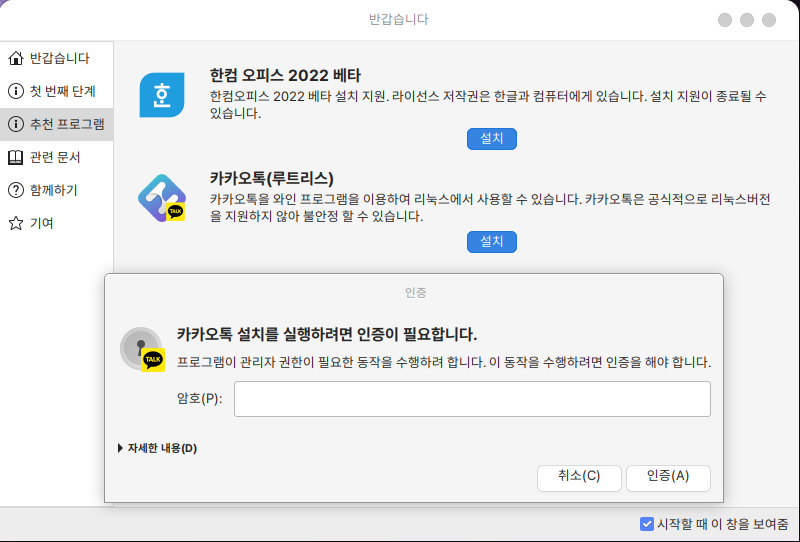Click the question mark icon beside 함께하기
Image resolution: width=800 pixels, height=542 pixels.
(x=16, y=190)
